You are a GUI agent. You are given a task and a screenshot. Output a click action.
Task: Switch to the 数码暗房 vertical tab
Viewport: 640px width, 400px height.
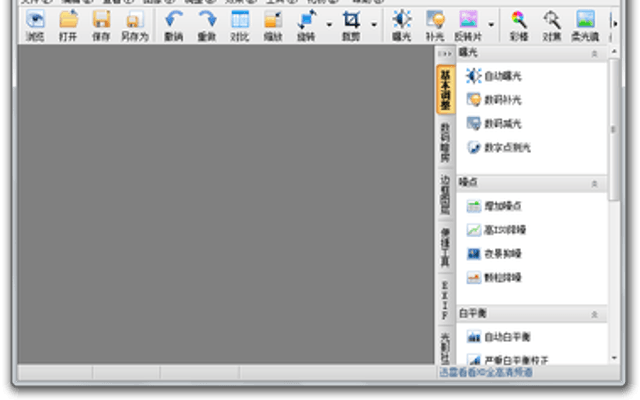445,142
